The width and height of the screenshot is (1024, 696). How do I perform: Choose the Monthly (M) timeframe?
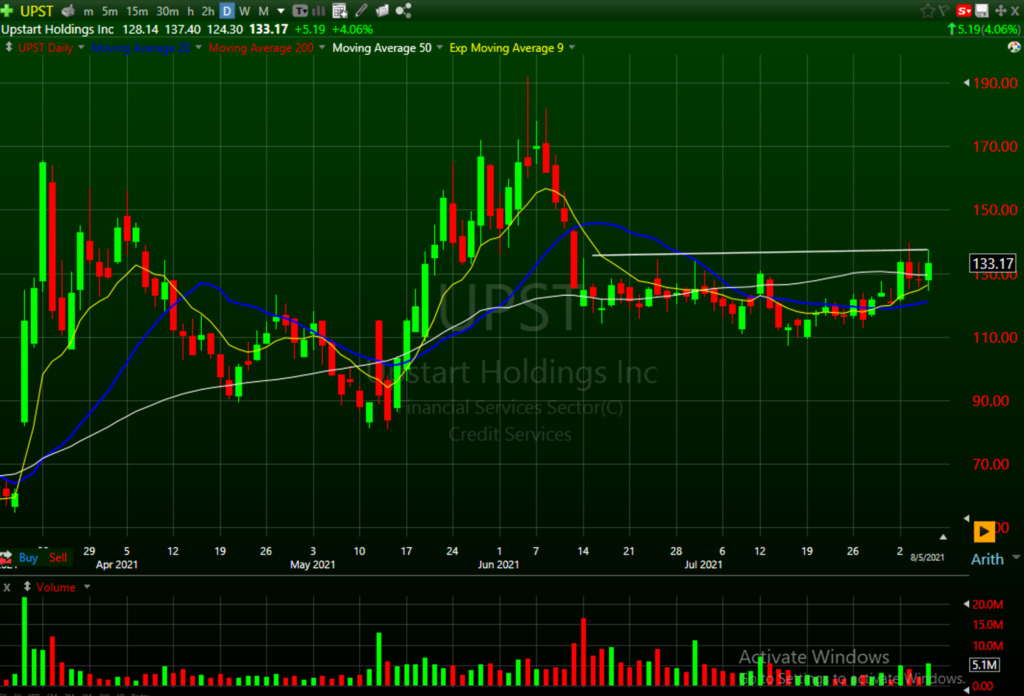pos(263,11)
